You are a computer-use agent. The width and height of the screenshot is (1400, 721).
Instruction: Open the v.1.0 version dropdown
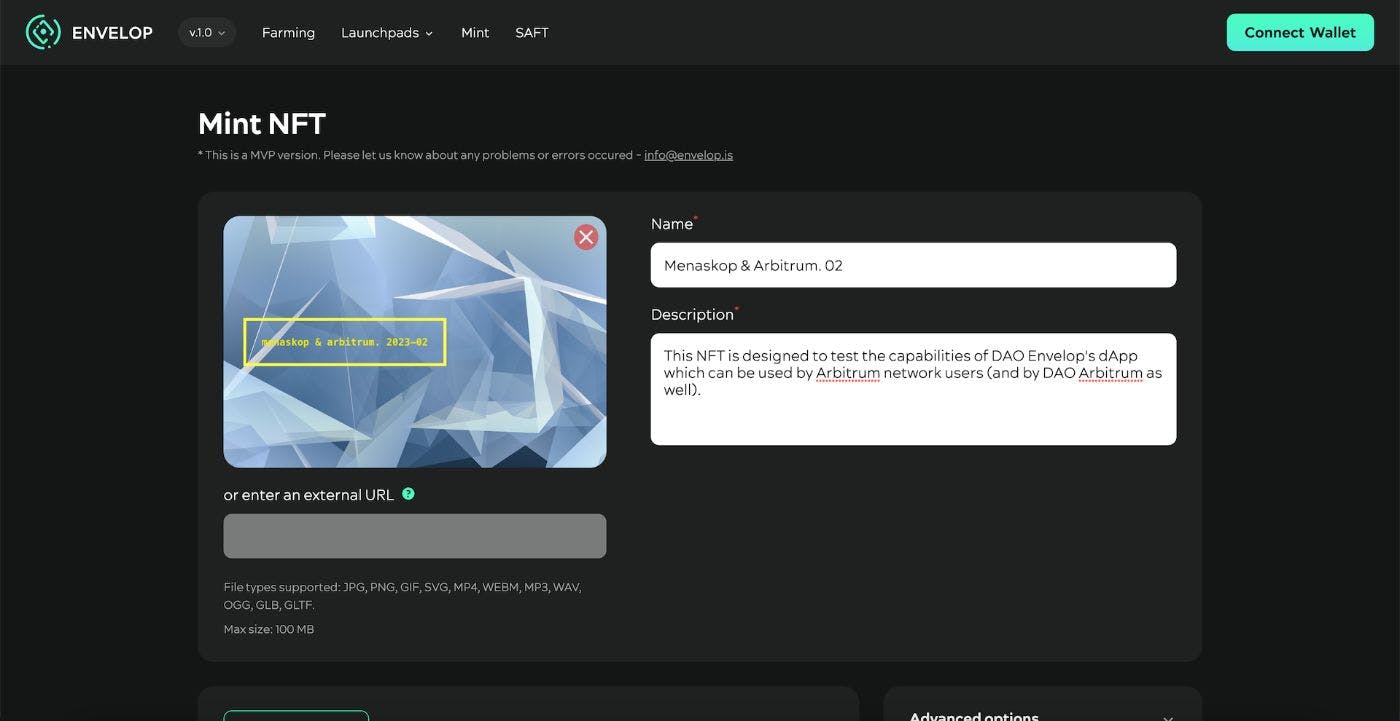pos(207,33)
